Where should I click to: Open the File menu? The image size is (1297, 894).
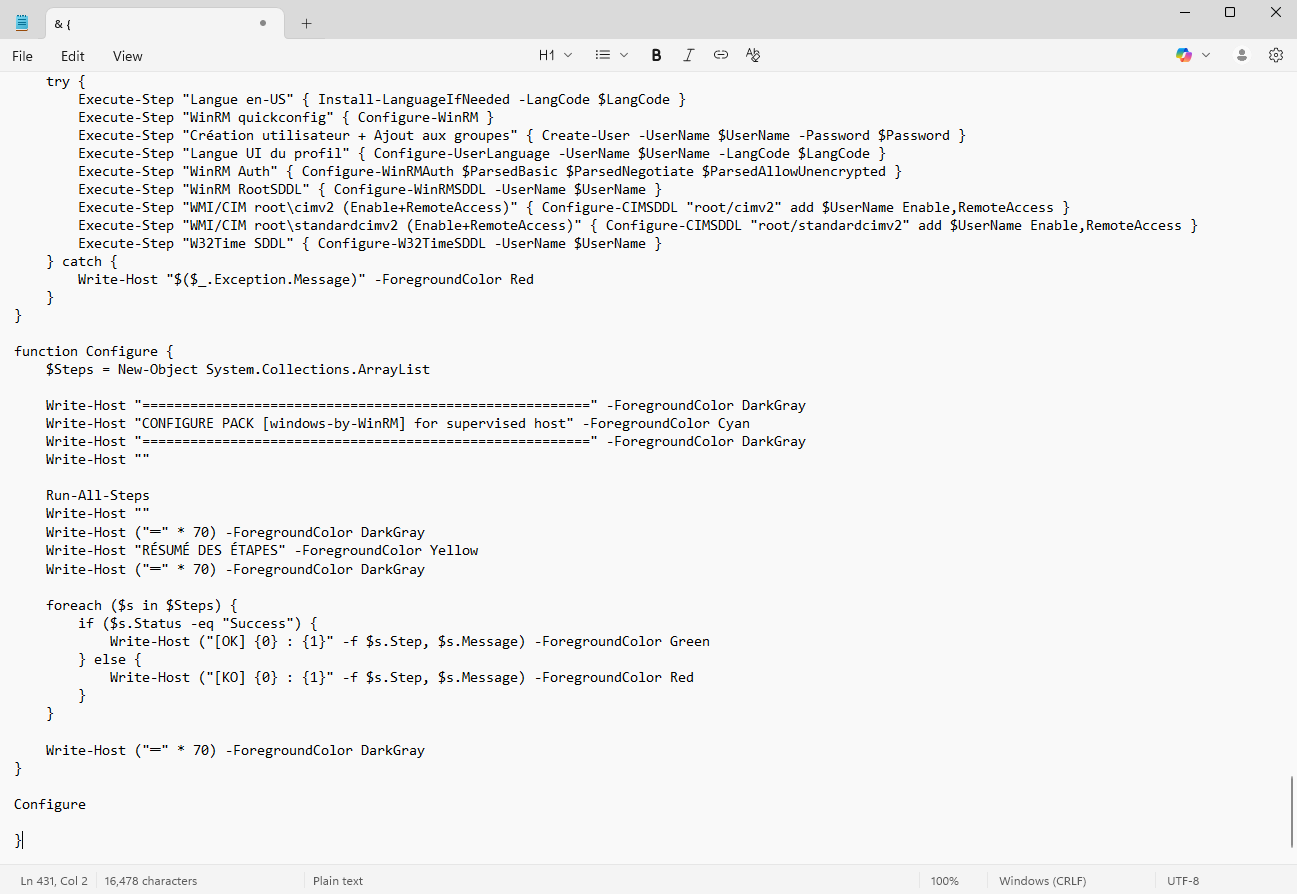(x=22, y=56)
